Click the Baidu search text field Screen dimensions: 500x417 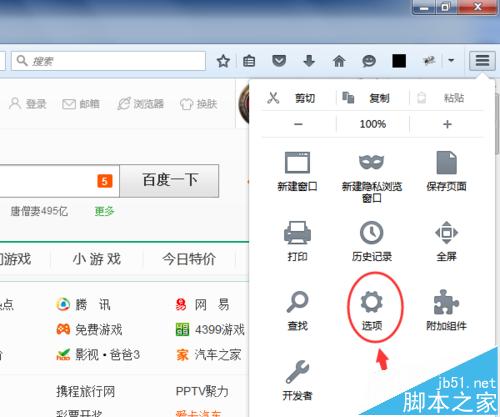[59, 181]
